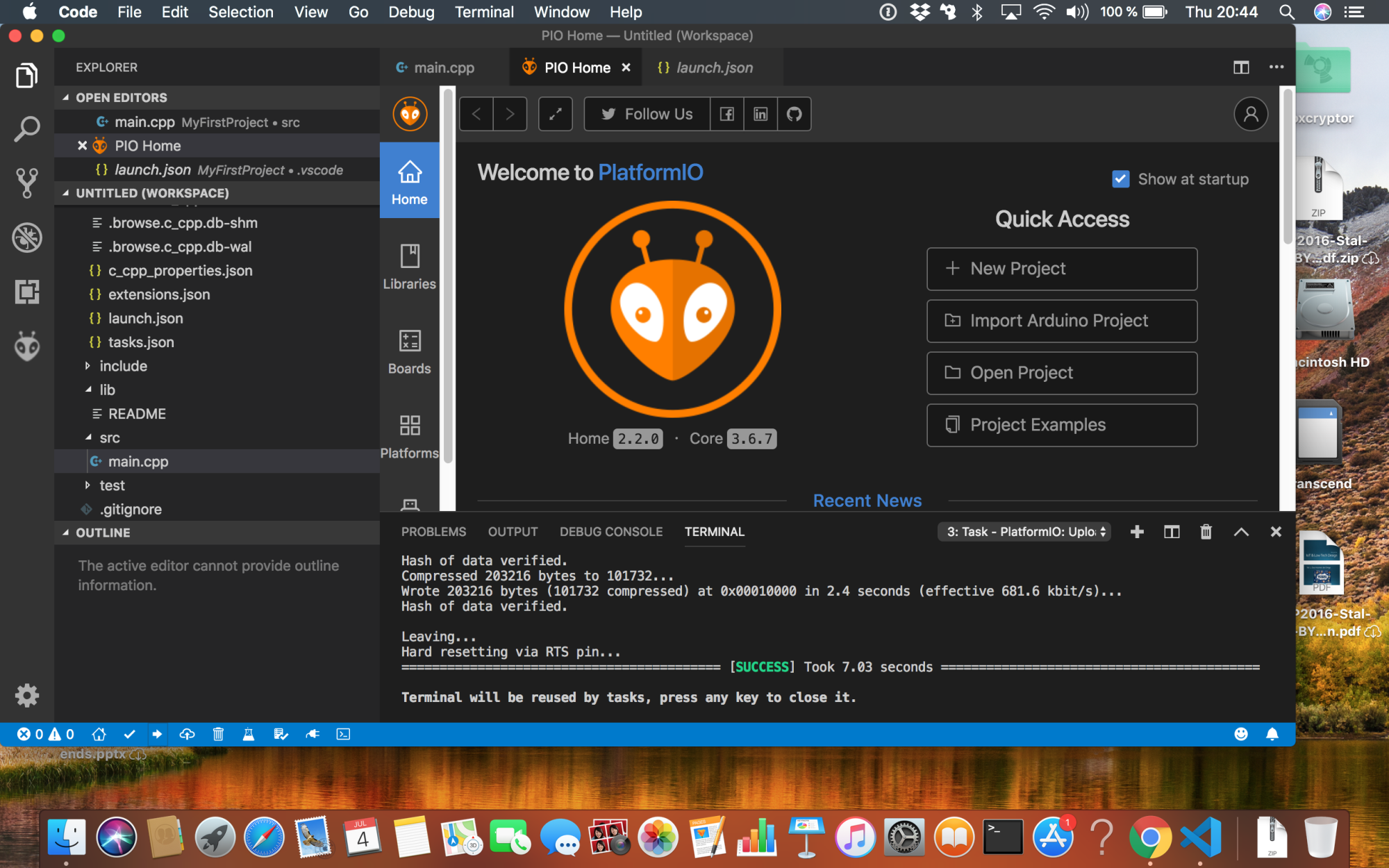The image size is (1389, 868).
Task: Uncheck Show at startup checkbox
Action: (x=1120, y=179)
